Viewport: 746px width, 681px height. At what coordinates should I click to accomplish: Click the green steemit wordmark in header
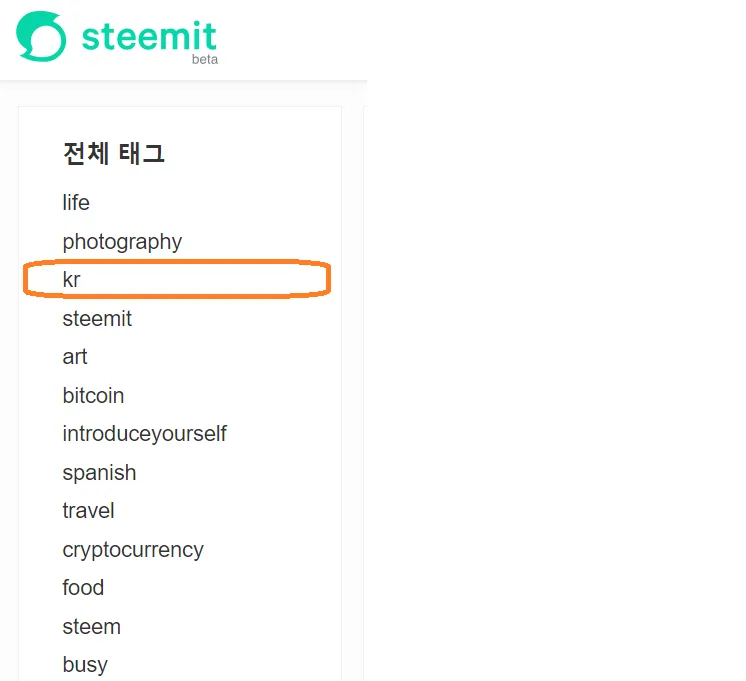(149, 36)
